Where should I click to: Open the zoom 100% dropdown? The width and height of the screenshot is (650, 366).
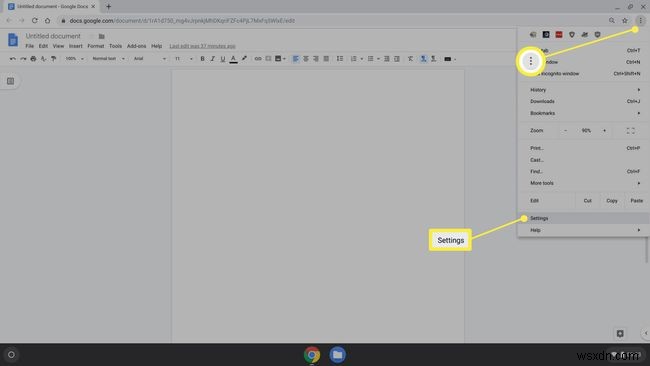coord(75,59)
